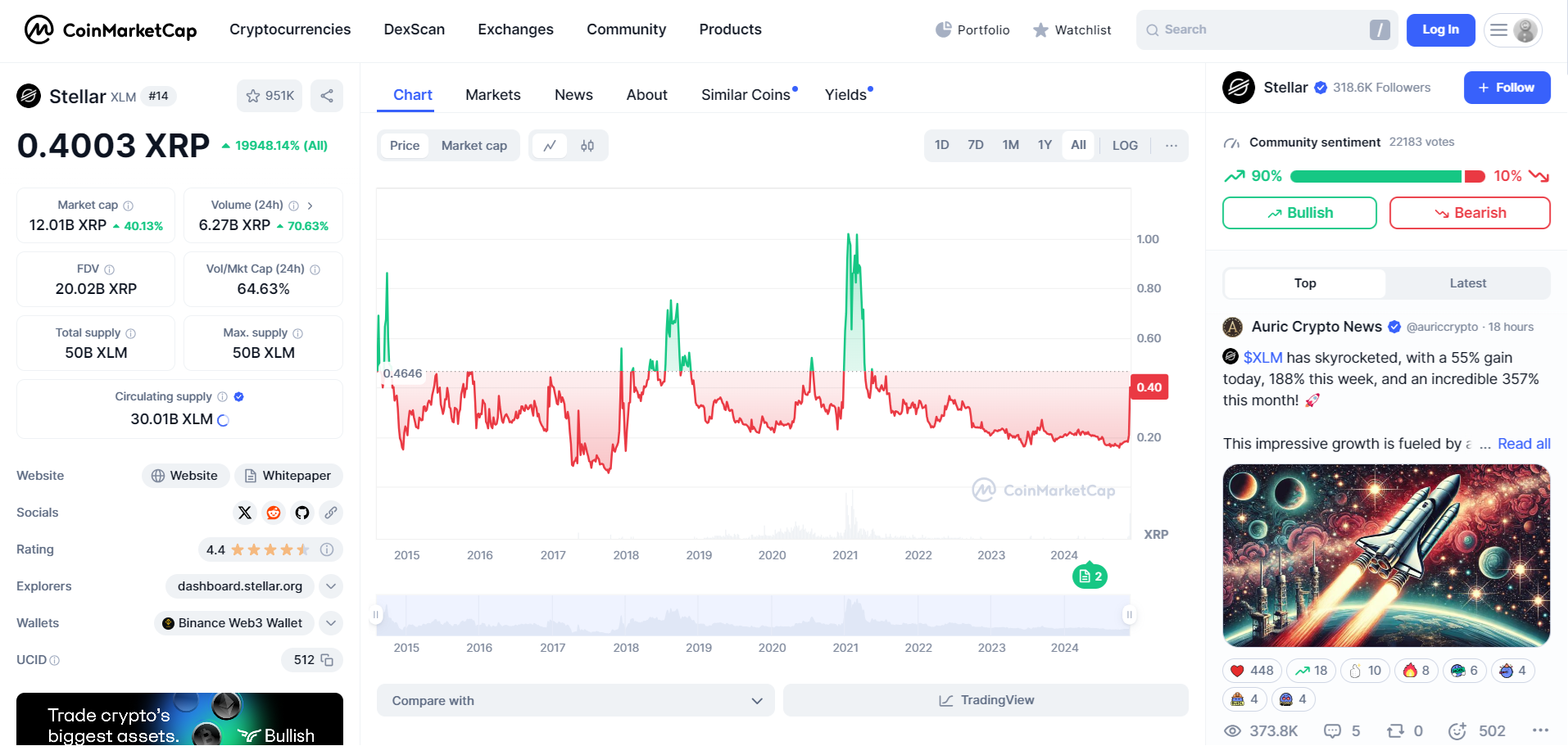The width and height of the screenshot is (1568, 755).
Task: Add Stellar to watchlist (951K star)
Action: 270,96
